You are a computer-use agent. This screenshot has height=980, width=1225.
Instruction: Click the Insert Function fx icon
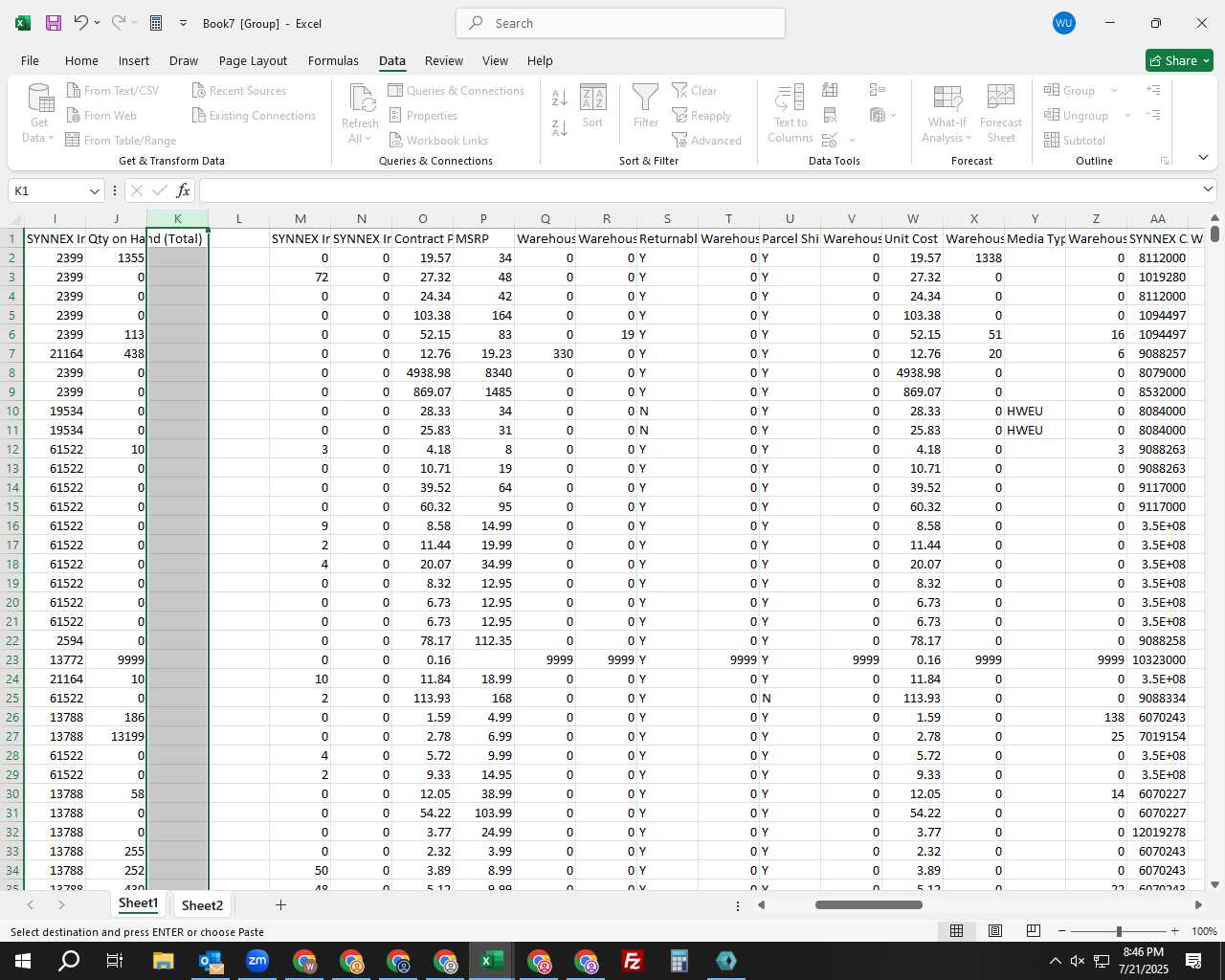click(183, 190)
